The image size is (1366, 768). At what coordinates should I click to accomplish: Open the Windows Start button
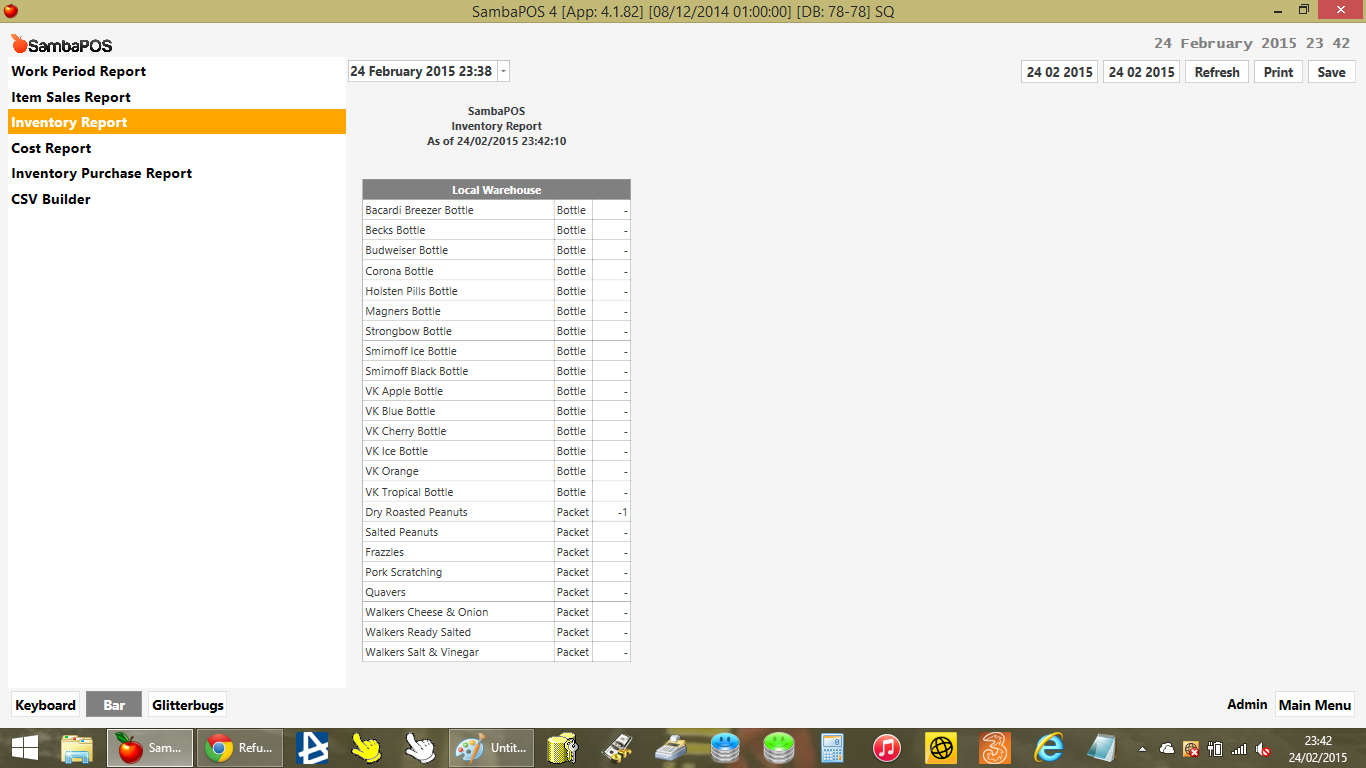25,748
